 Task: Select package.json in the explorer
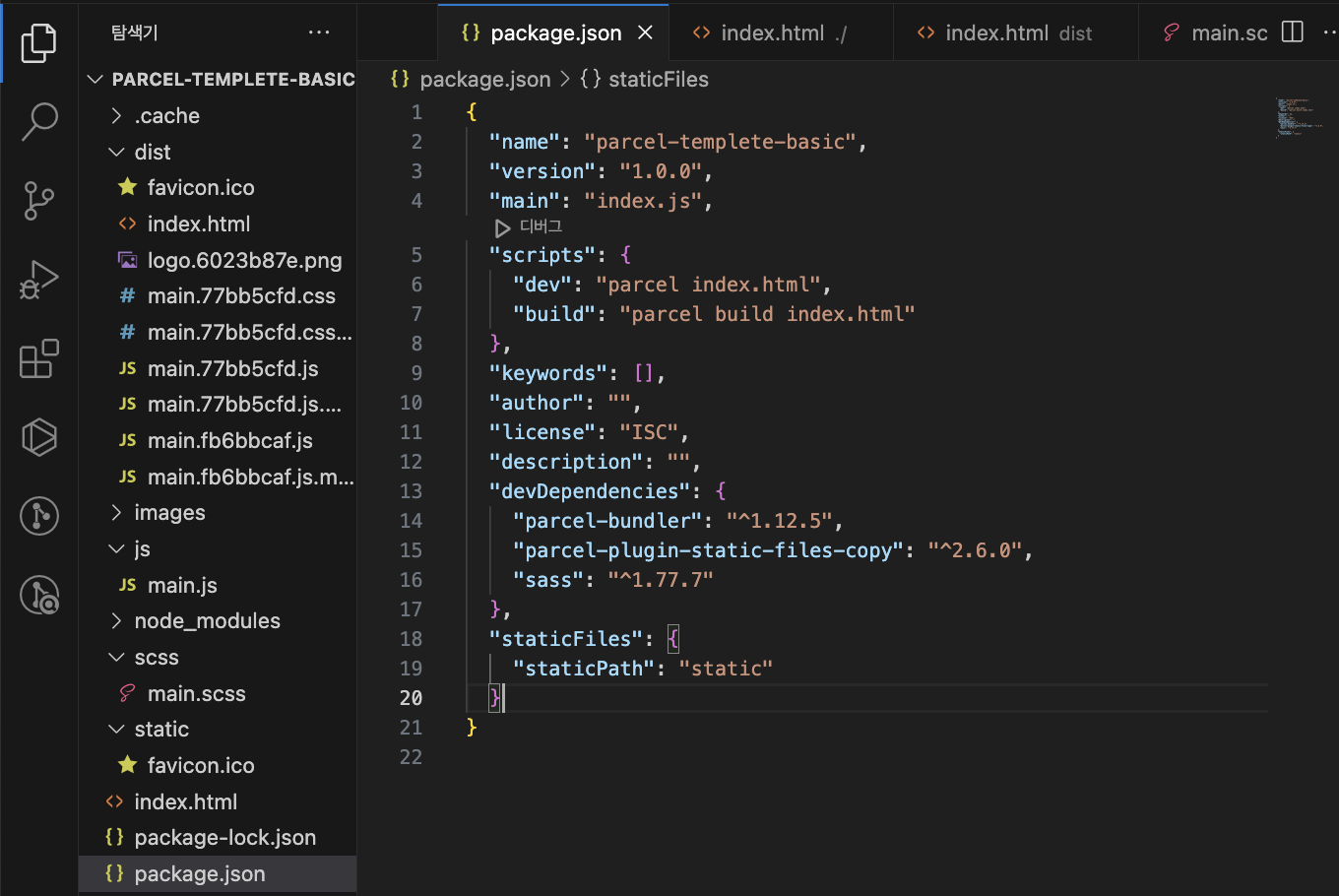pyautogui.click(x=219, y=873)
